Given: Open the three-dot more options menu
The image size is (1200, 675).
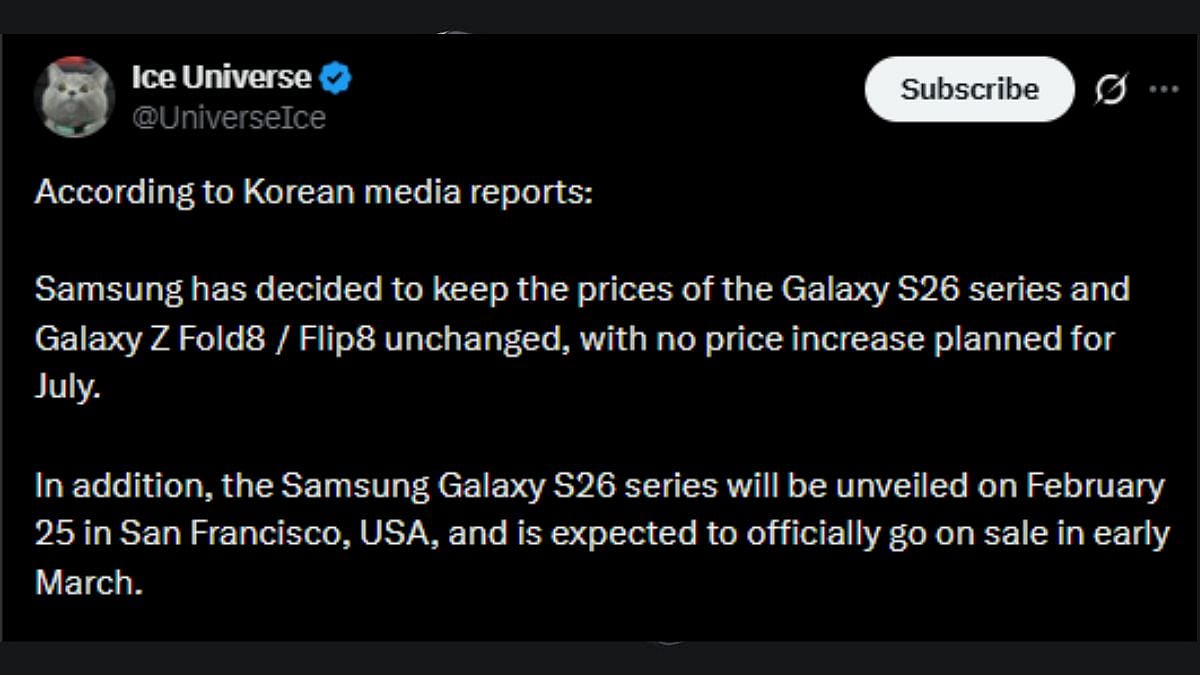Looking at the screenshot, I should 1163,89.
